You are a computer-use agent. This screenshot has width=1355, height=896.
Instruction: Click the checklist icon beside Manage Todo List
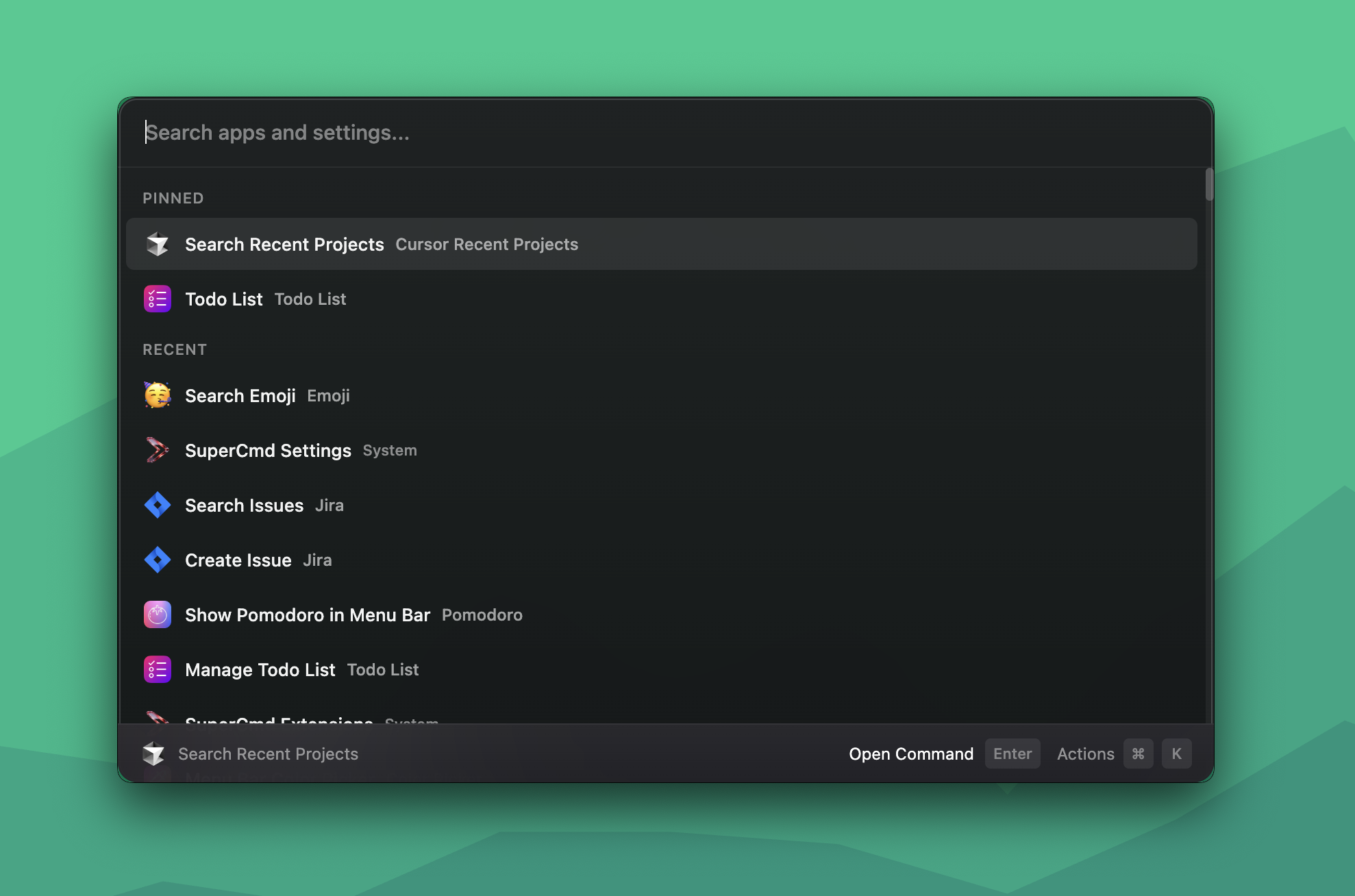(157, 669)
